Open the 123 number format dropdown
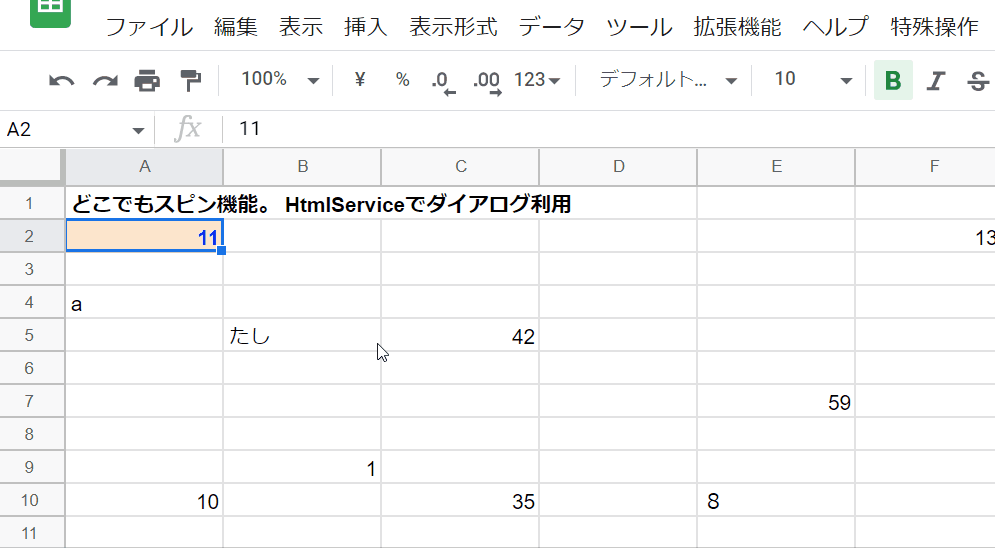Screen dimensions: 995x548 [x=537, y=80]
